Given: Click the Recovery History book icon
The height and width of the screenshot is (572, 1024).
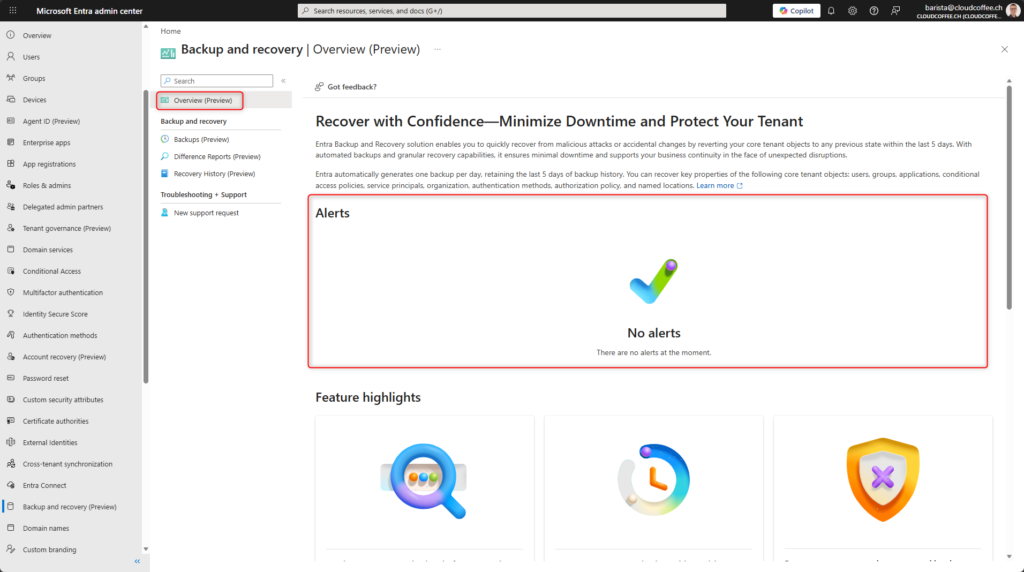Looking at the screenshot, I should click(165, 174).
